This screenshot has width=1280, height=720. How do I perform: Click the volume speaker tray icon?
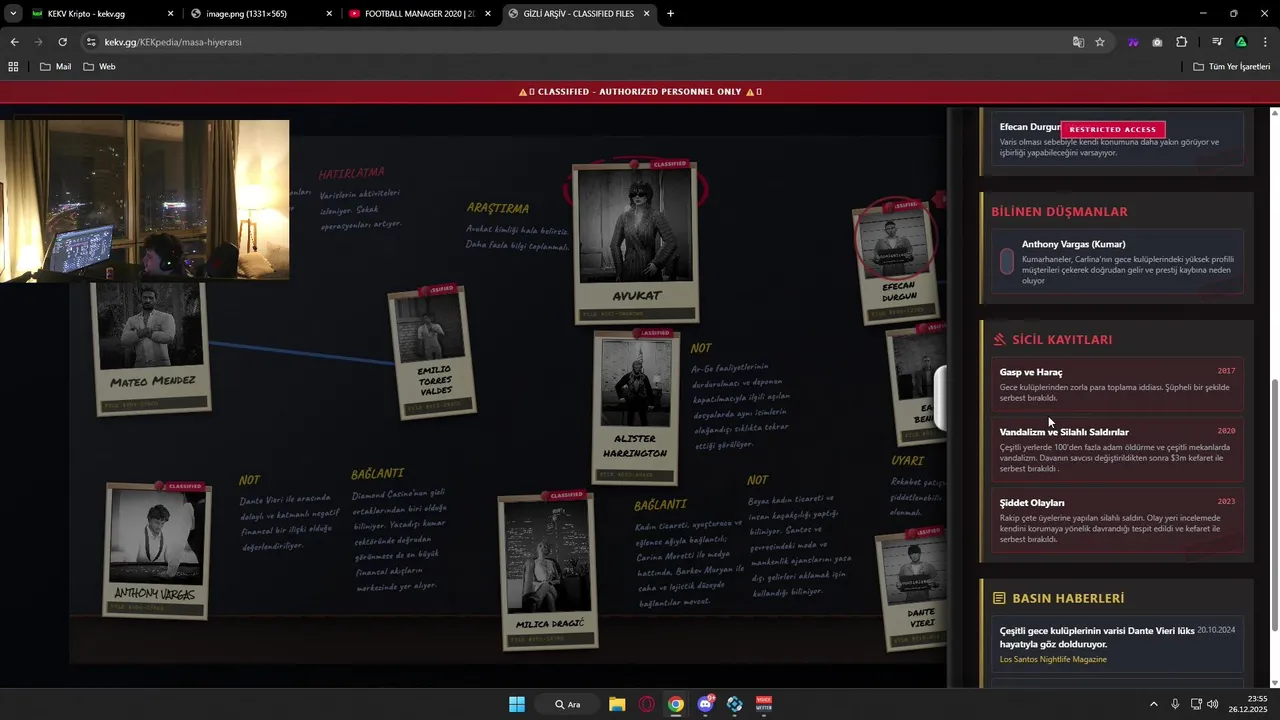click(1213, 704)
